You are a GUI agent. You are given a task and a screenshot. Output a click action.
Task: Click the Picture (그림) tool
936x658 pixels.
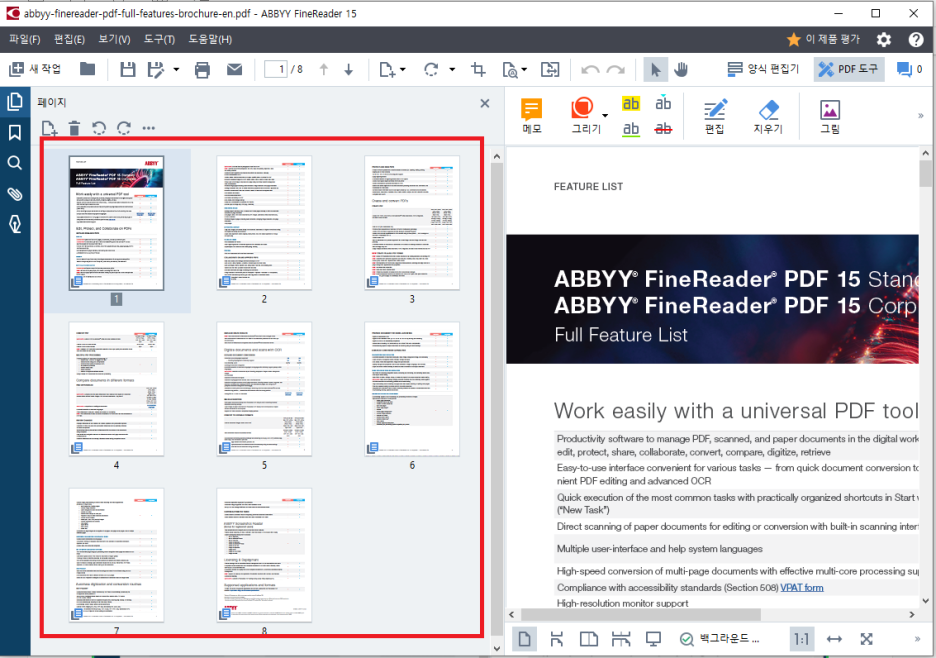click(830, 116)
